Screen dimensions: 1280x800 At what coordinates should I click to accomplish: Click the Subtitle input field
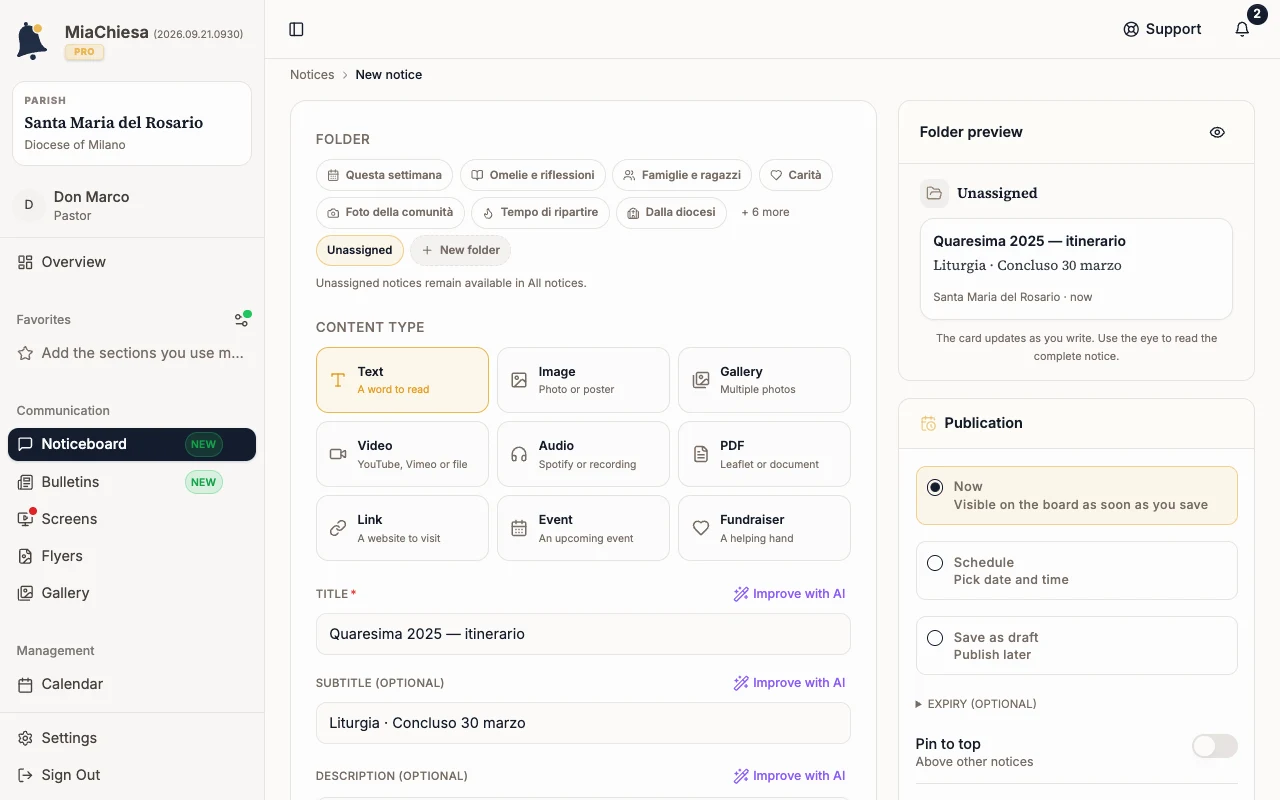pyautogui.click(x=583, y=723)
